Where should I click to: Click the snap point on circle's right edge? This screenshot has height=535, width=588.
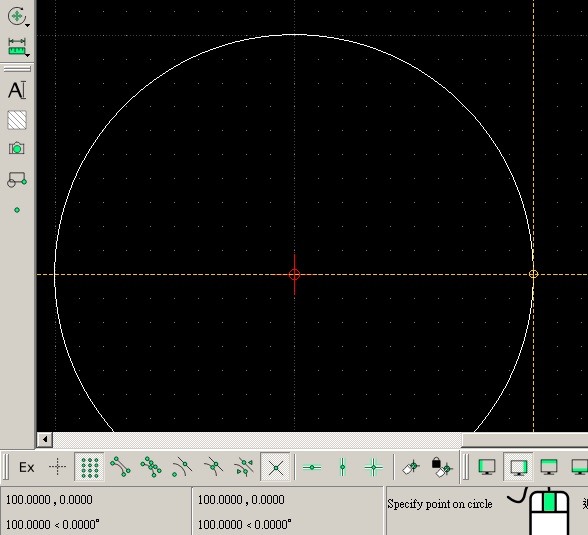pyautogui.click(x=533, y=274)
